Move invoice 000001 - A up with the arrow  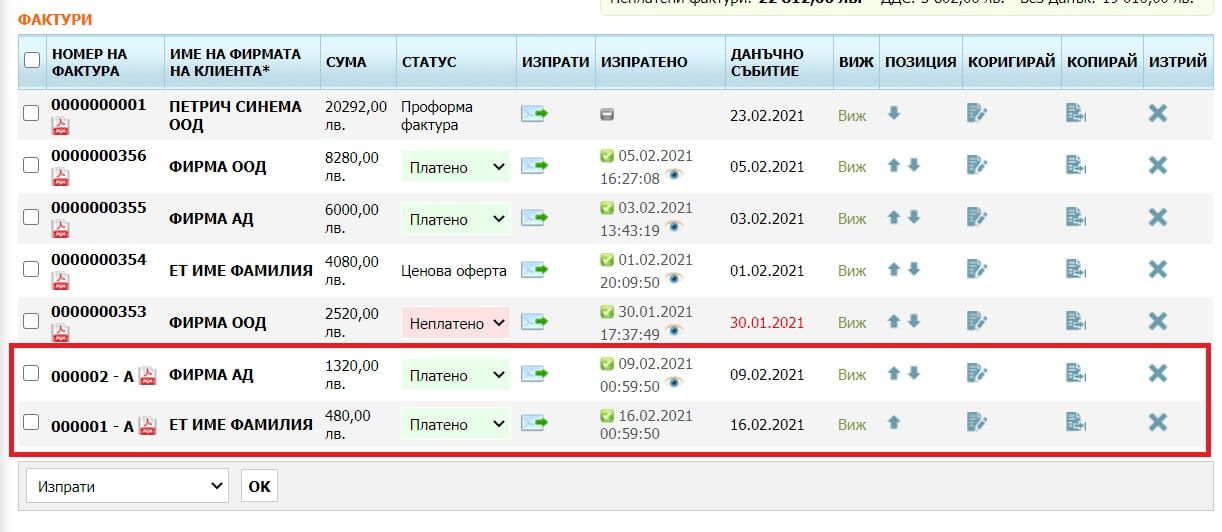894,422
